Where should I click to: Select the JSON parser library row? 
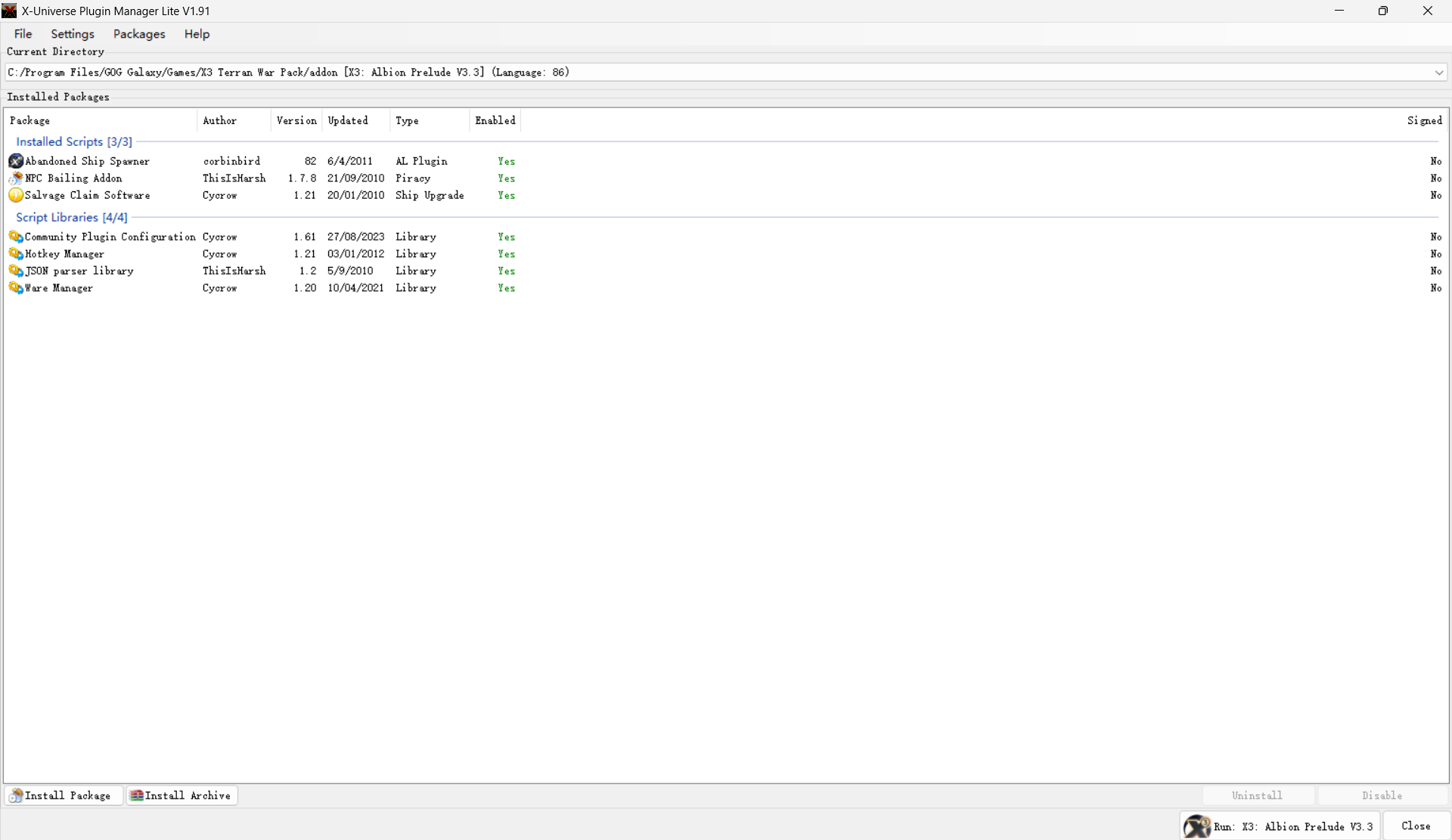[x=726, y=271]
